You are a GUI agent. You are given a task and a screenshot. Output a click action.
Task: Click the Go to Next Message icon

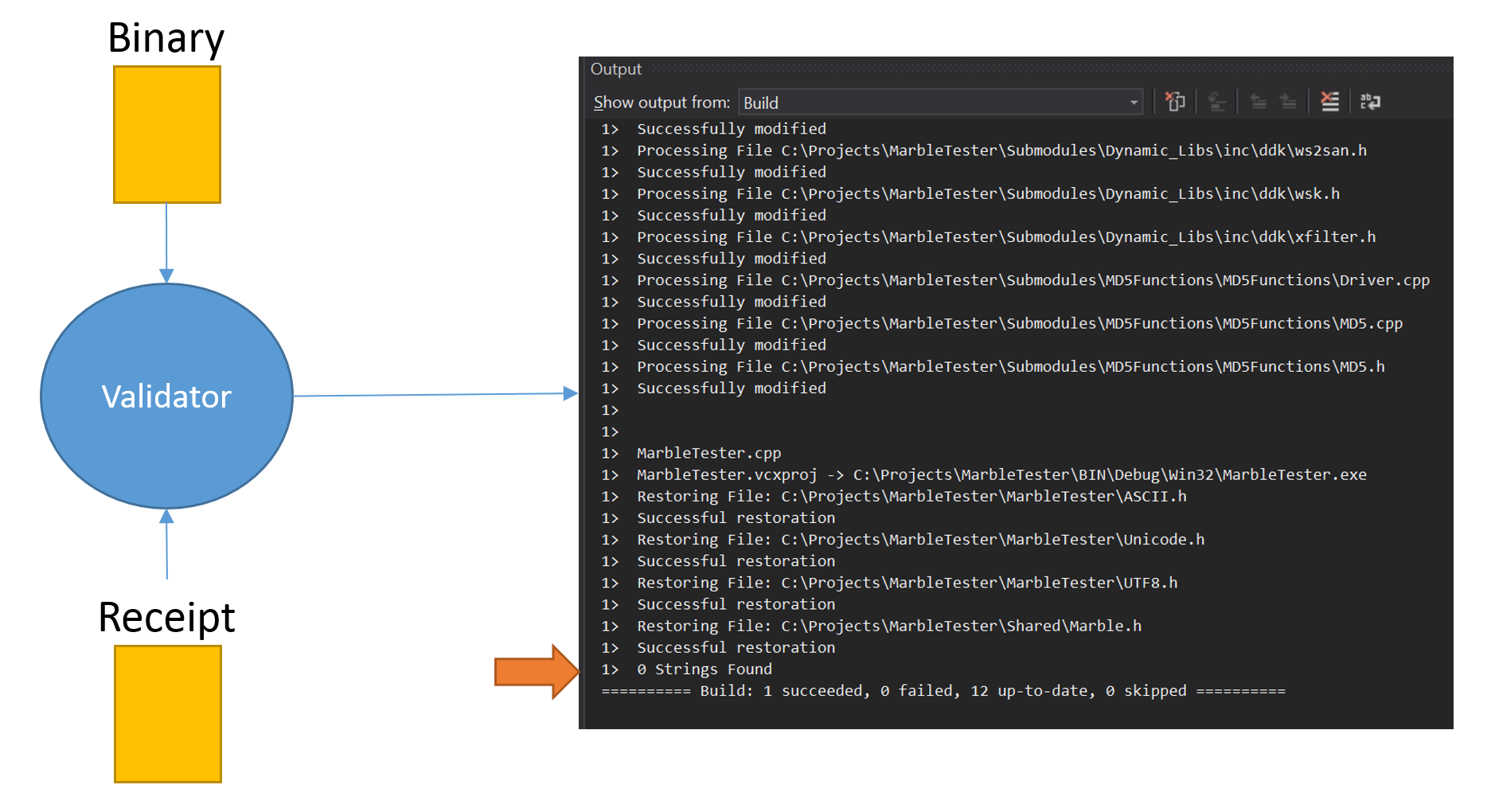click(x=1288, y=102)
